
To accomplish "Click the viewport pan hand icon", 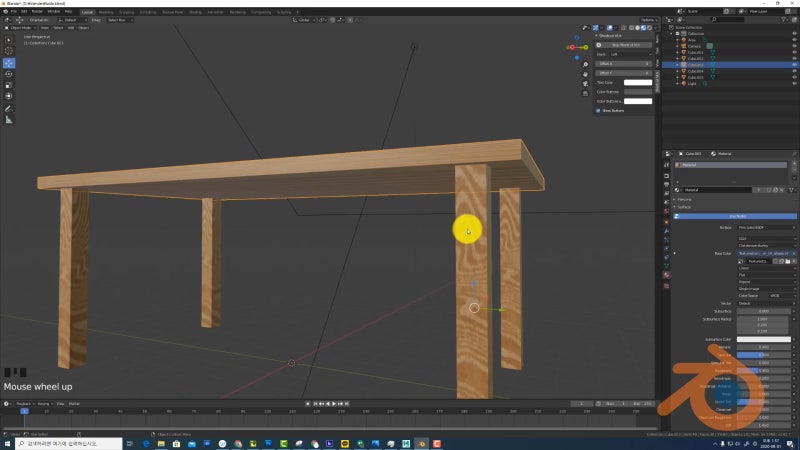I will tap(585, 74).
